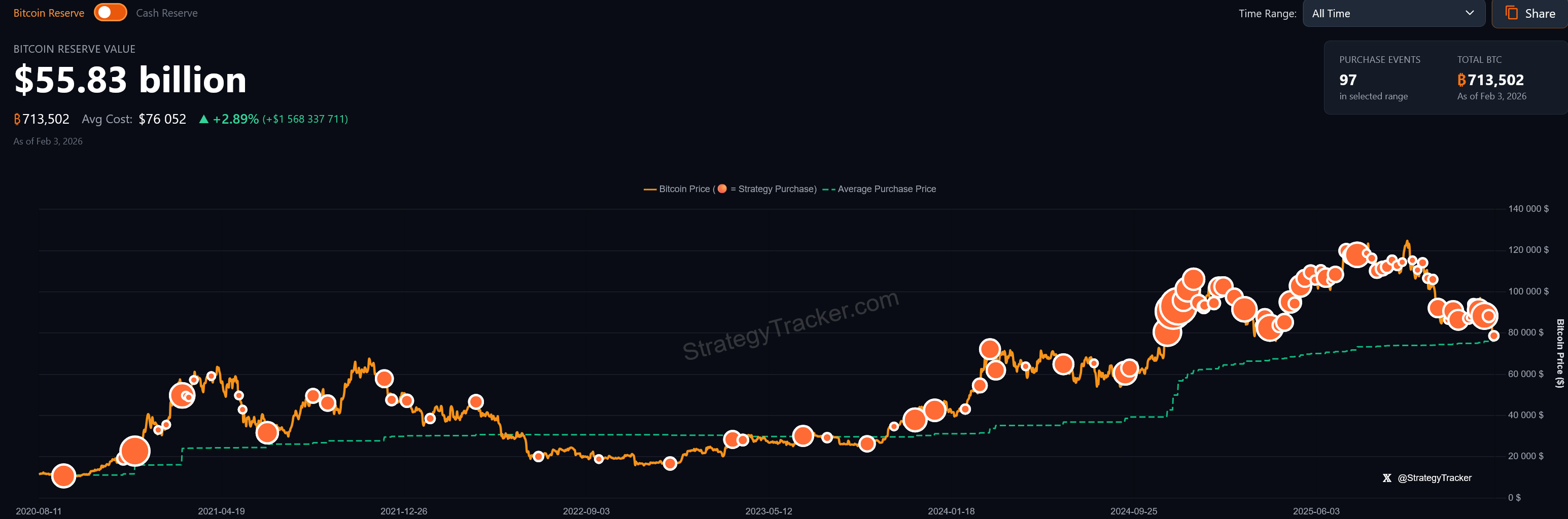The height and width of the screenshot is (519, 1568).
Task: Select the latest purchase marker near 80 000 $
Action: 1493,336
